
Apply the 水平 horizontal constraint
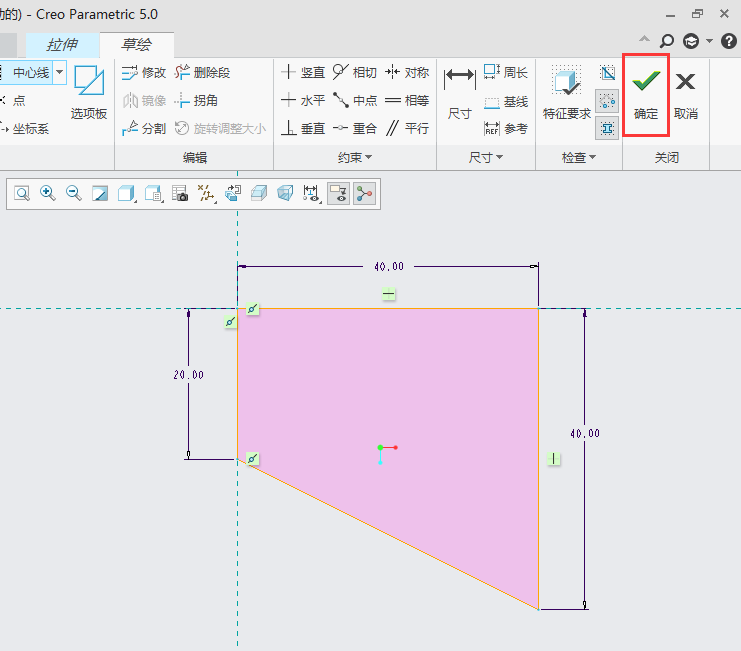[303, 101]
